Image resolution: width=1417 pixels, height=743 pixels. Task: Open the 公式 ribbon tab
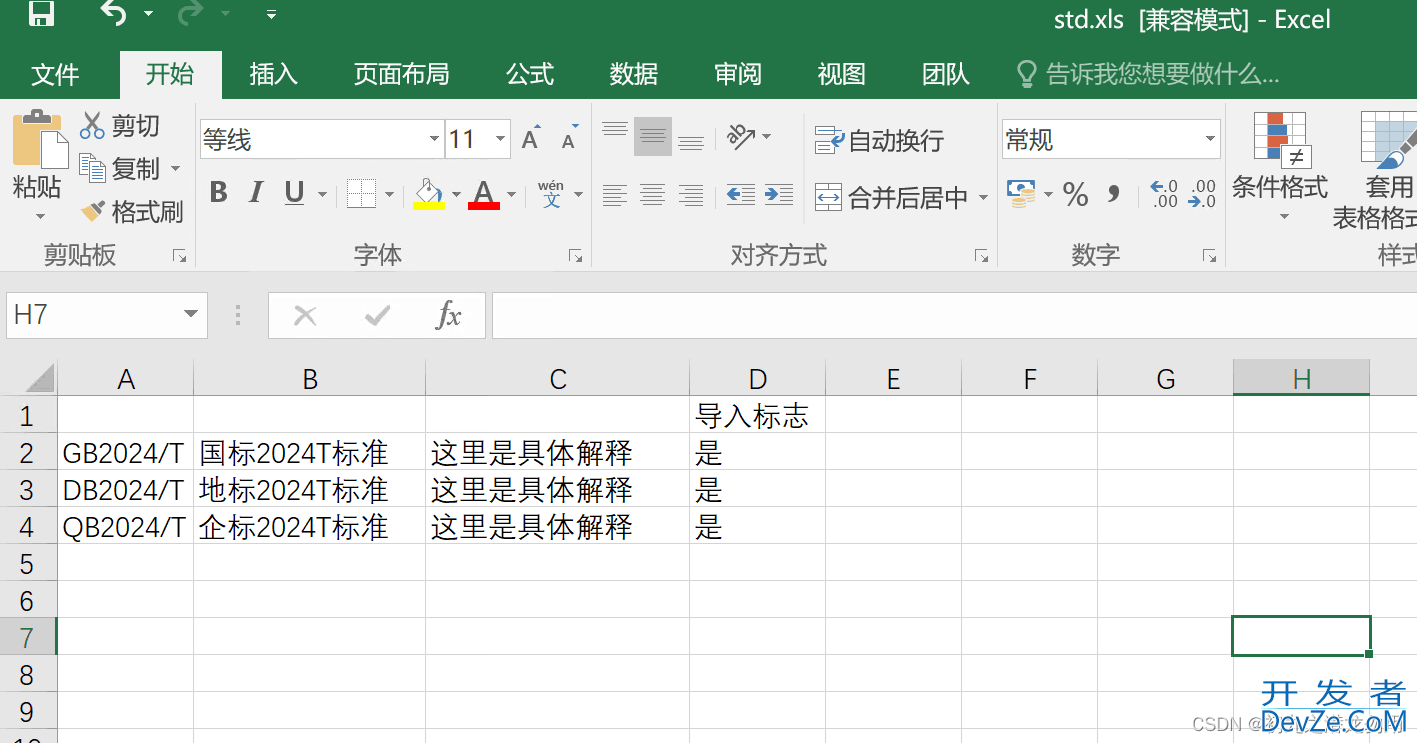pos(529,74)
